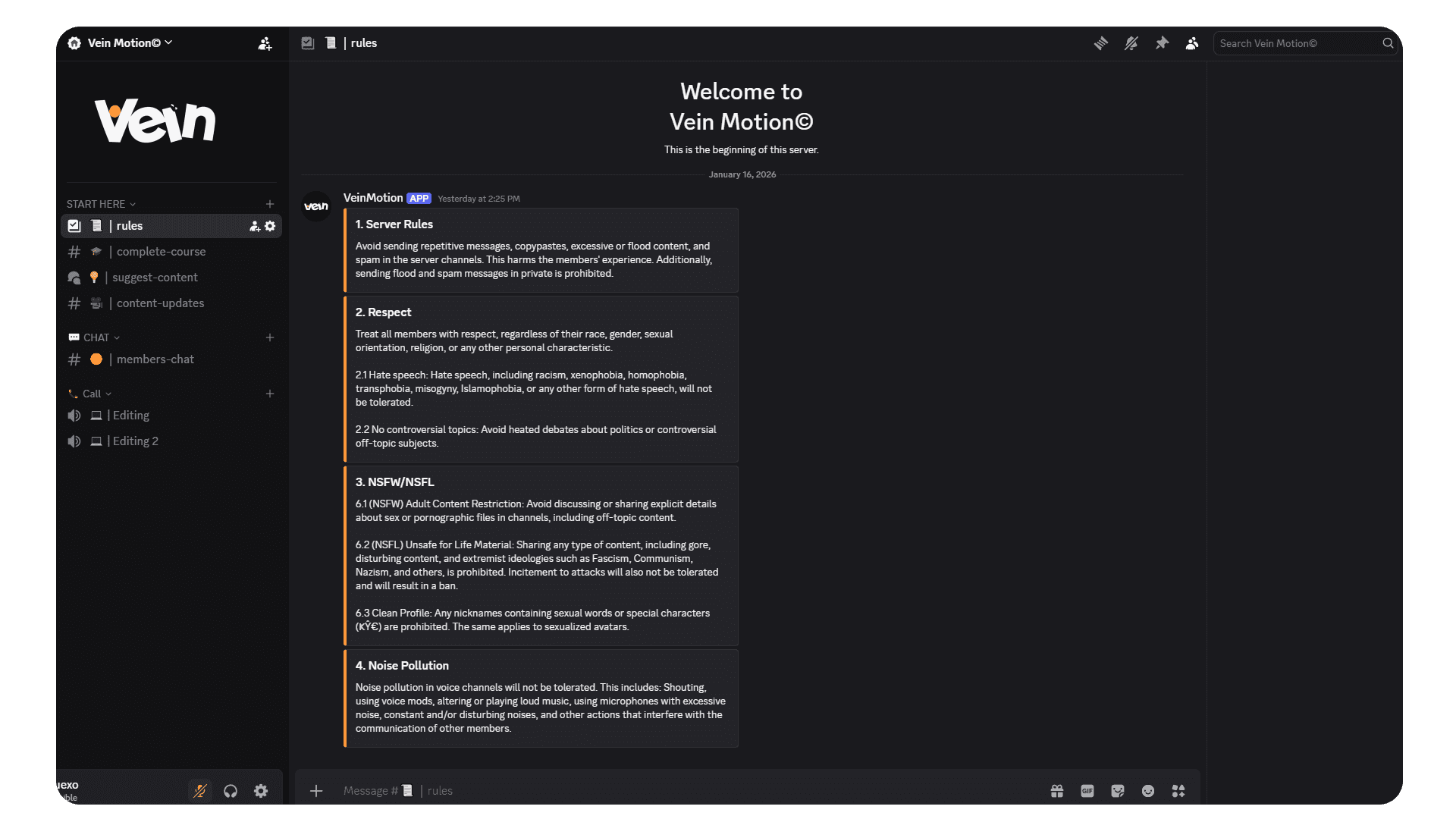
Task: Click the VeinMotion bot username
Action: [373, 198]
